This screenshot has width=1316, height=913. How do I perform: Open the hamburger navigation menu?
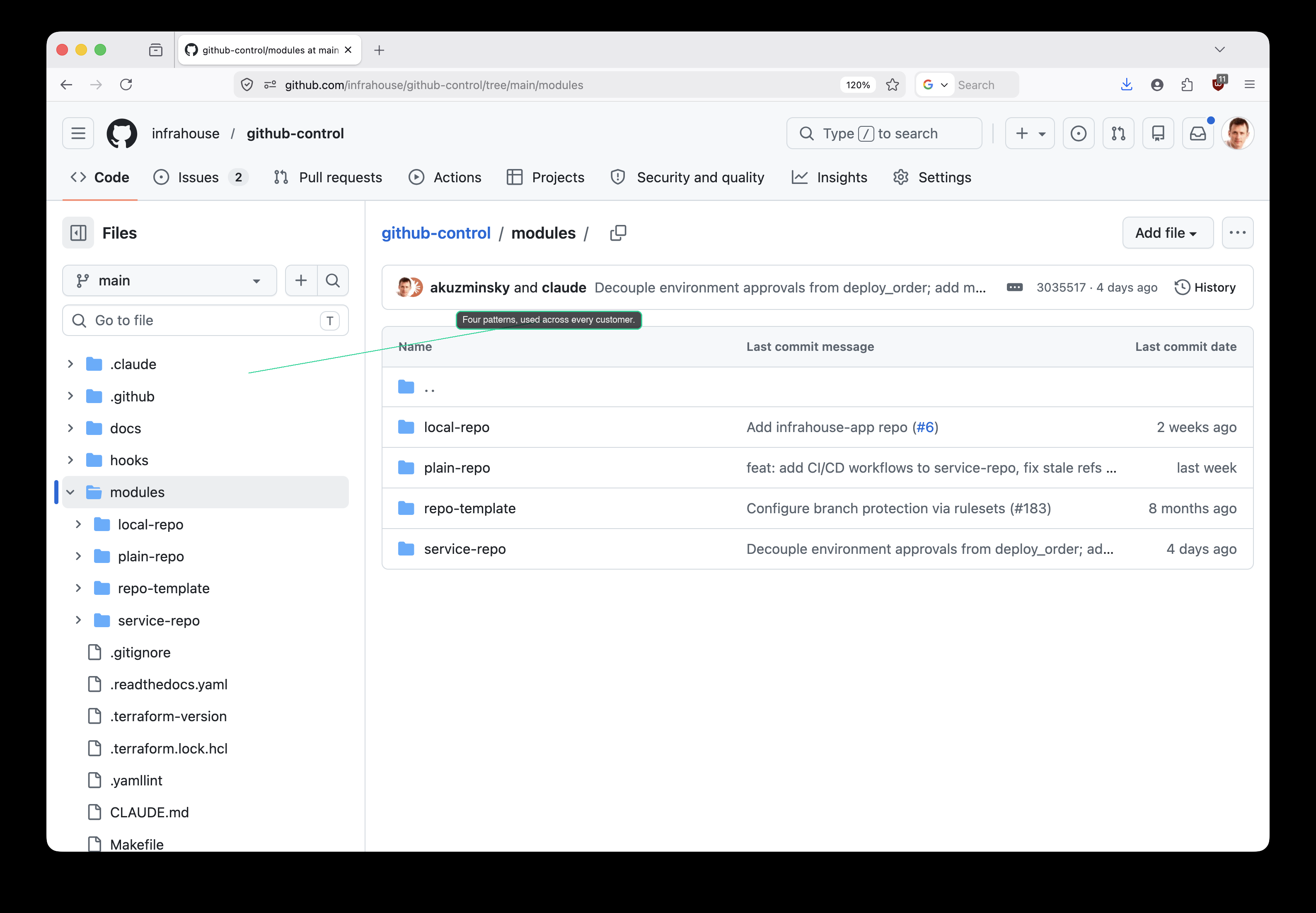click(78, 133)
